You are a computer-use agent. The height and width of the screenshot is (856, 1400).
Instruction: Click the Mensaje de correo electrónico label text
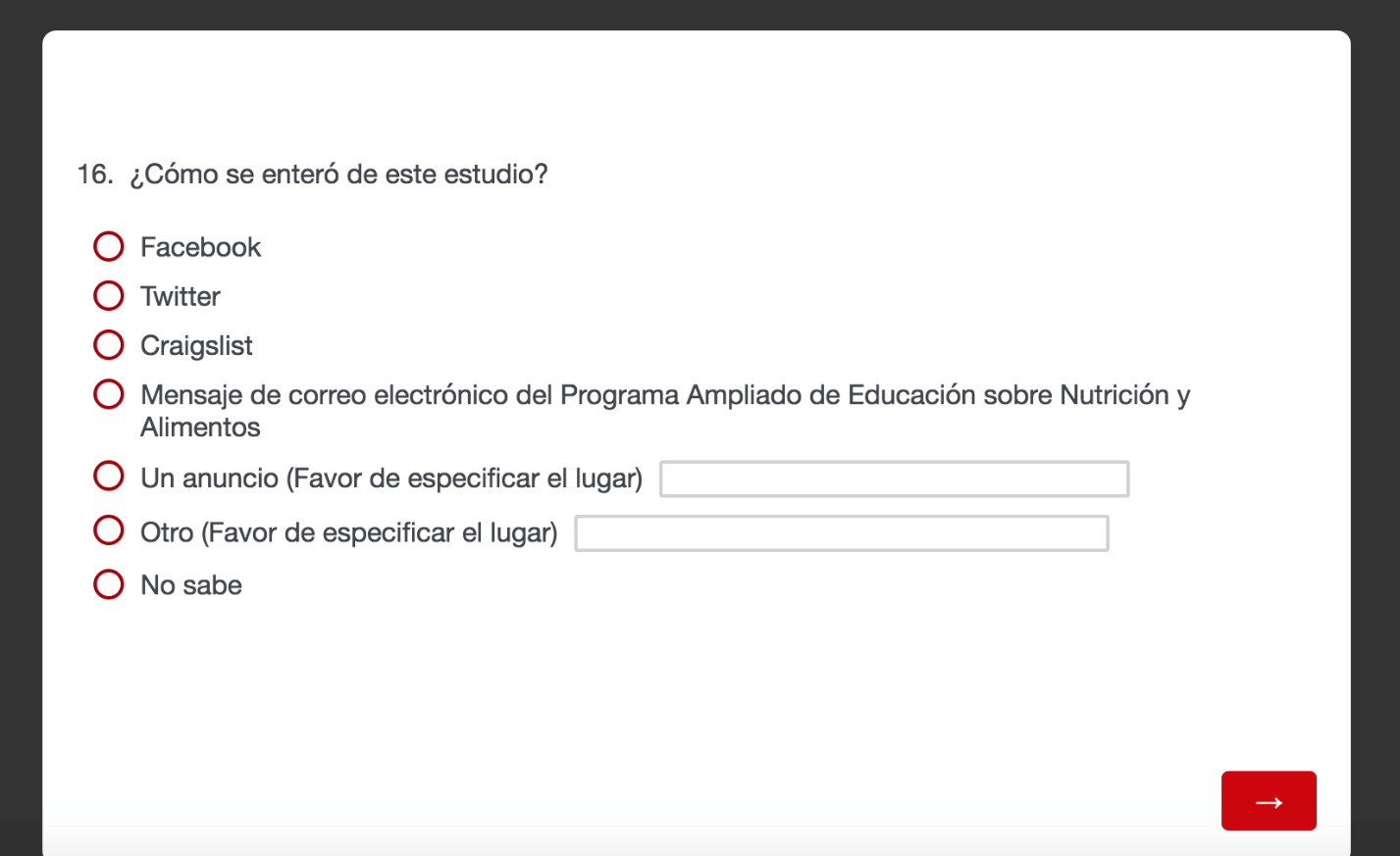pos(664,395)
